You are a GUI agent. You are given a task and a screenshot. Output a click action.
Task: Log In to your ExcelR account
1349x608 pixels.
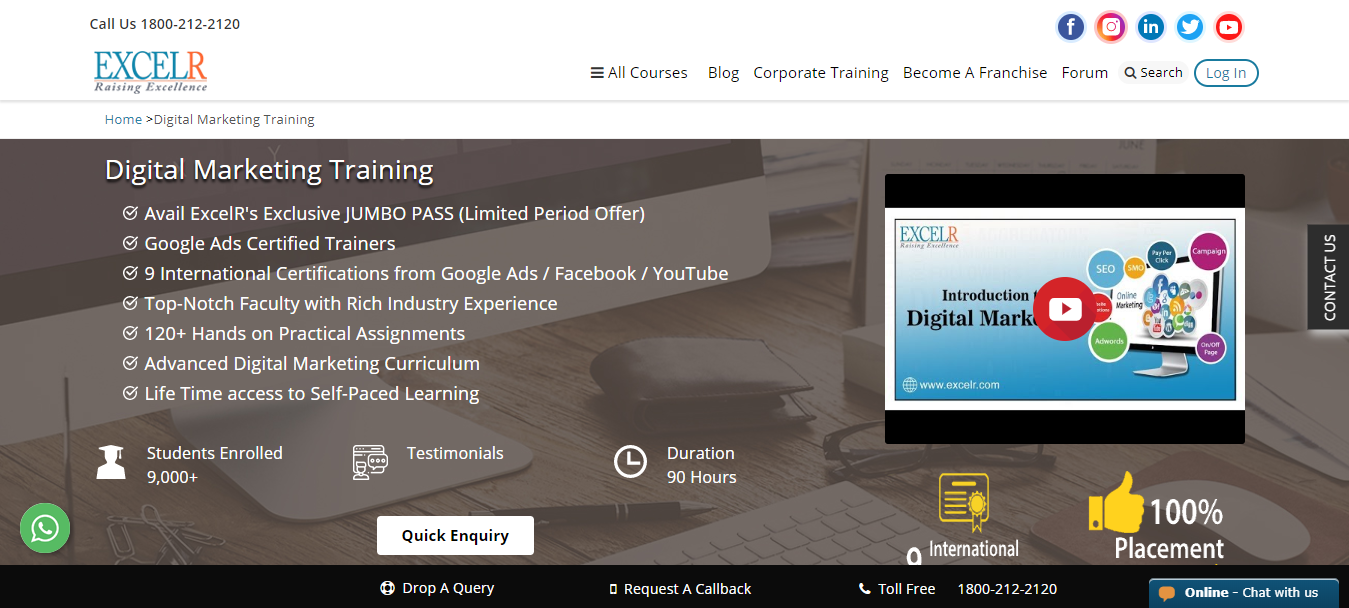click(x=1225, y=72)
